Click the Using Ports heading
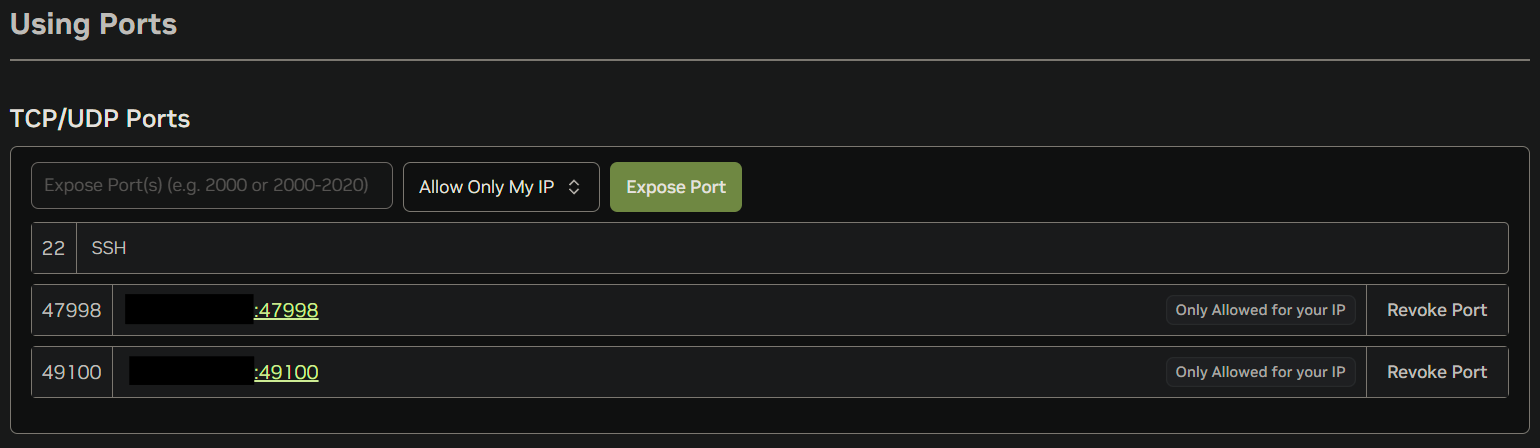1540x448 pixels. [x=93, y=24]
